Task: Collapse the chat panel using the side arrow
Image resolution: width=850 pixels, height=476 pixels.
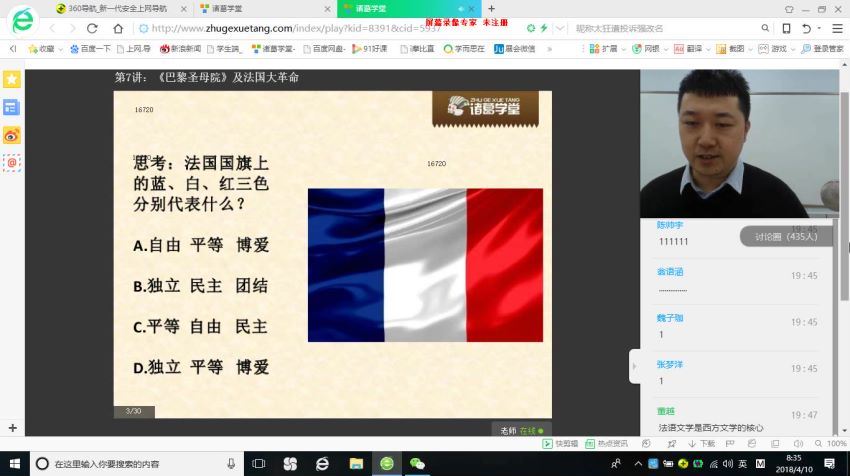Action: [634, 366]
